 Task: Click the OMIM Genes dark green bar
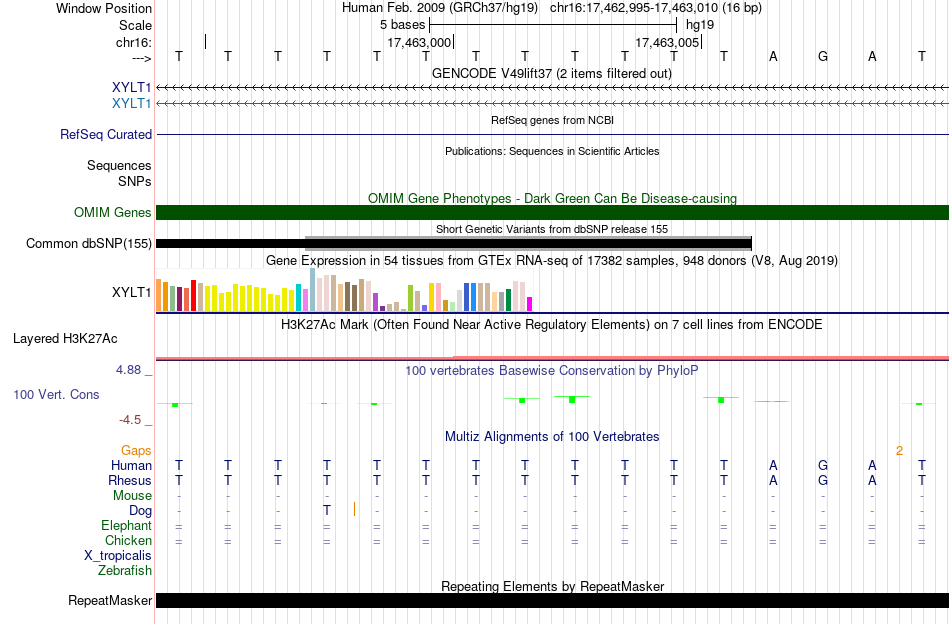coord(552,213)
